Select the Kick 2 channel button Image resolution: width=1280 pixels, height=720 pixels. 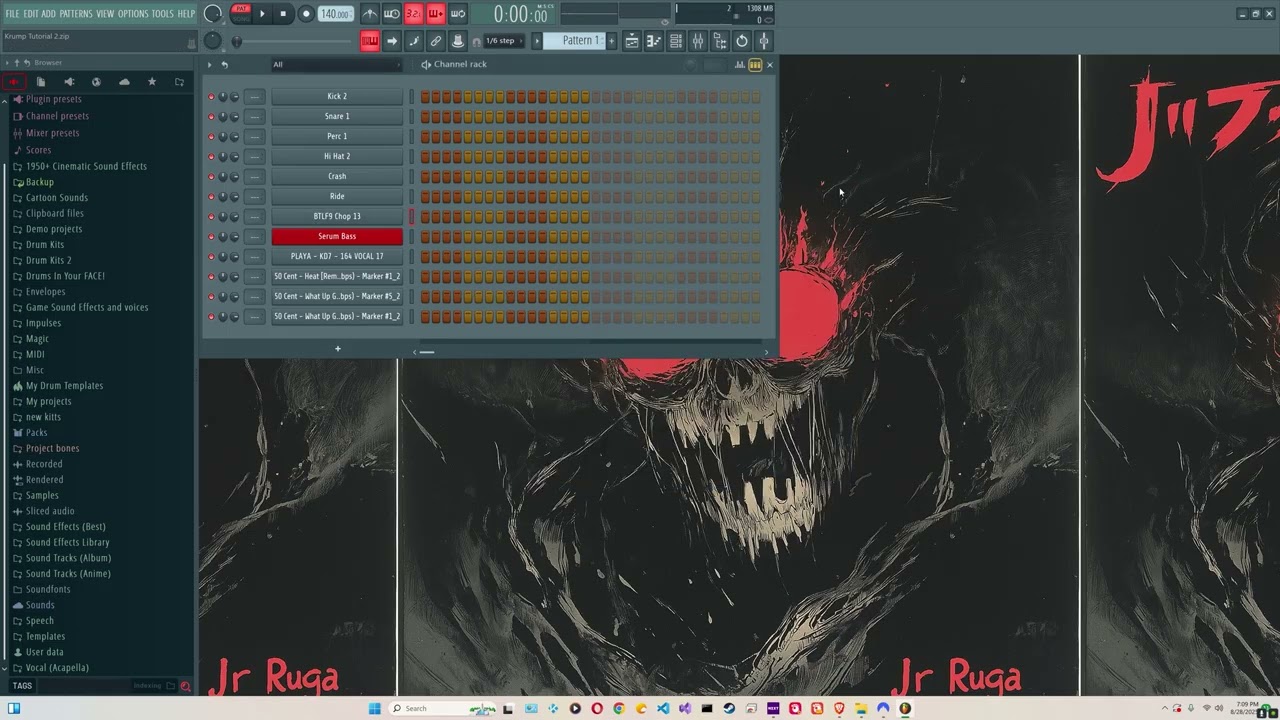click(x=337, y=97)
